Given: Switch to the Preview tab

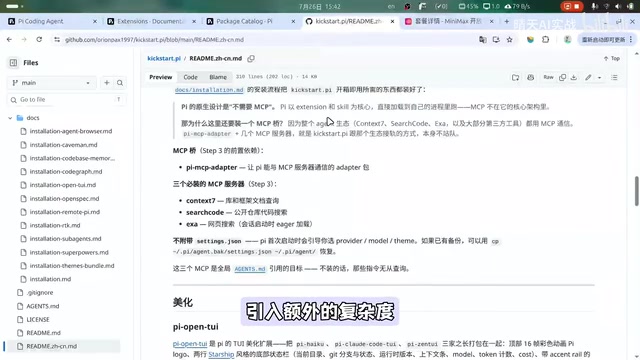Looking at the screenshot, I should pos(160,77).
